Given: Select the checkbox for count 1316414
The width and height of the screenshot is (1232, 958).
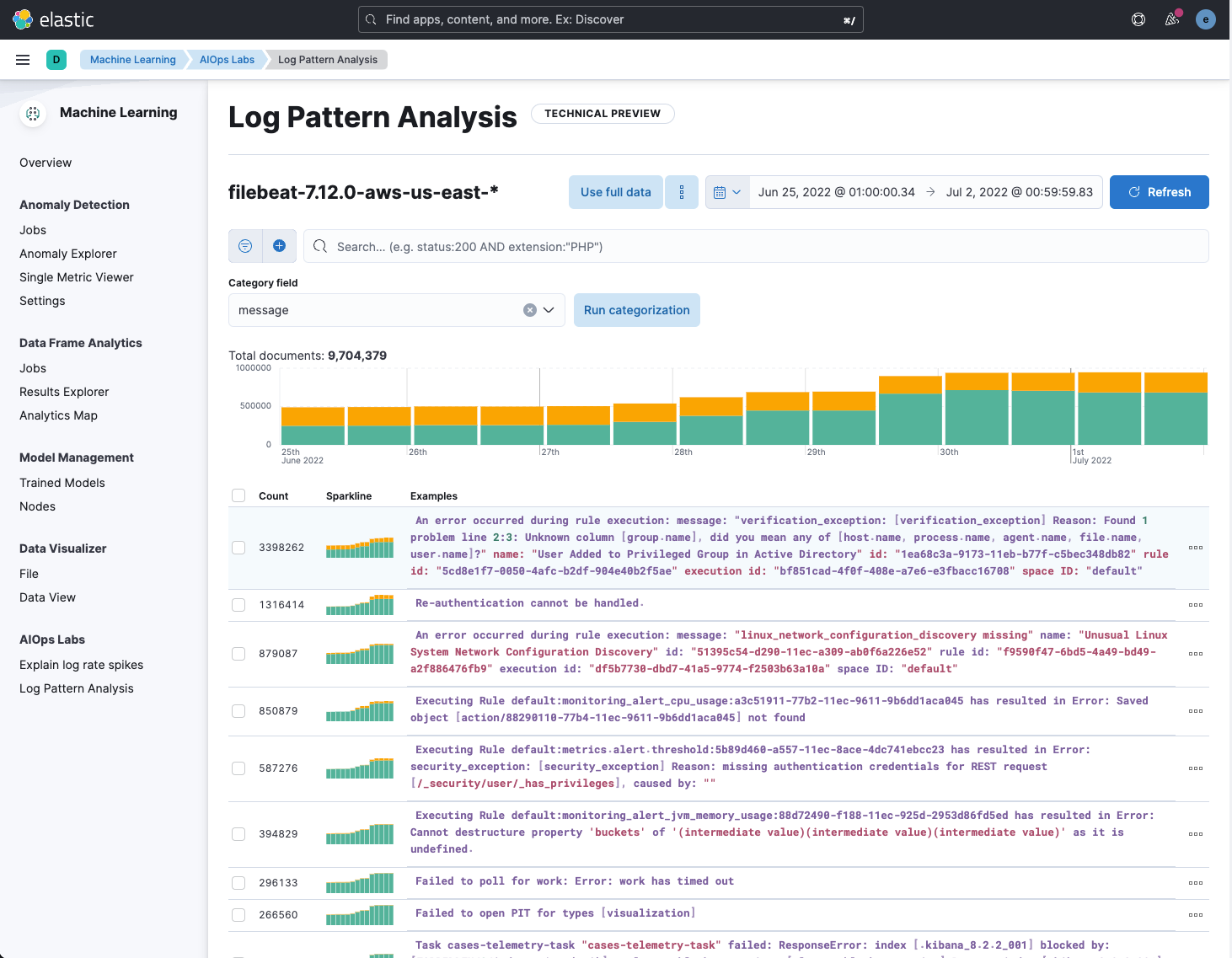Looking at the screenshot, I should click(238, 605).
